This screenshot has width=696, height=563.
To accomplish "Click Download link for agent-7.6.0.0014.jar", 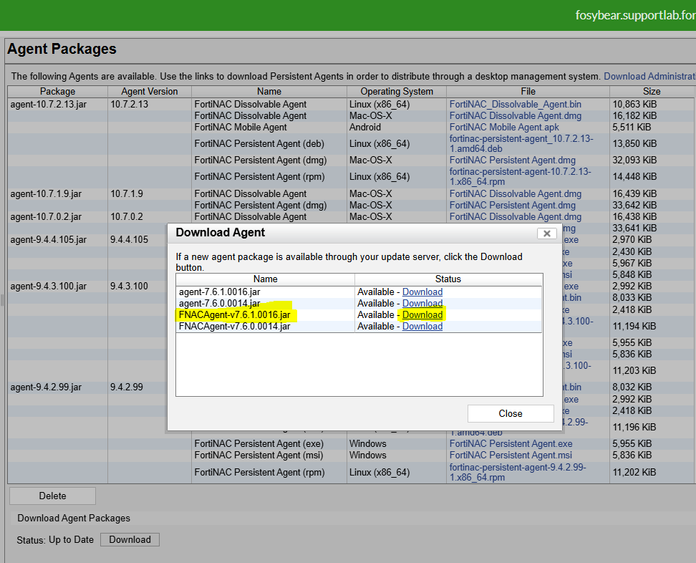I will (x=422, y=303).
